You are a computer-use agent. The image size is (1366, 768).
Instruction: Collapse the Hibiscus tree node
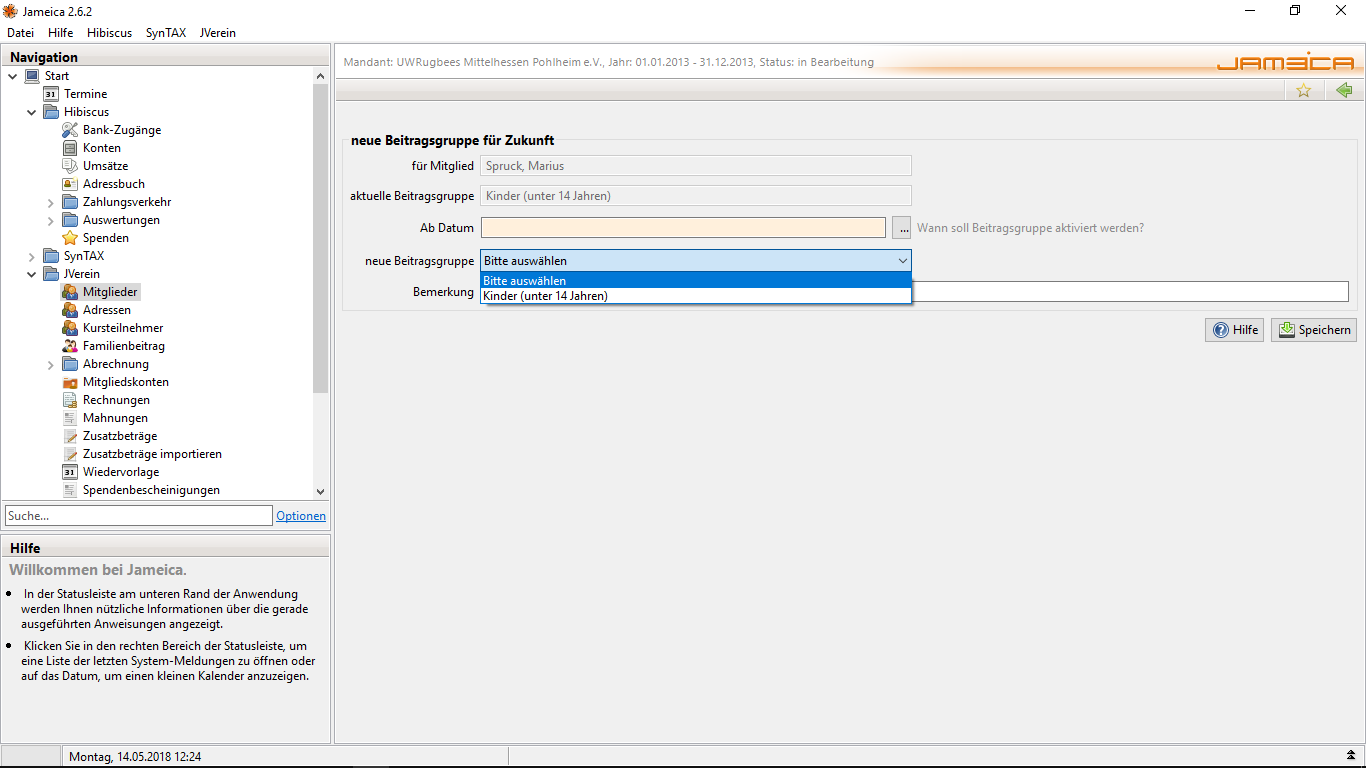[32, 112]
